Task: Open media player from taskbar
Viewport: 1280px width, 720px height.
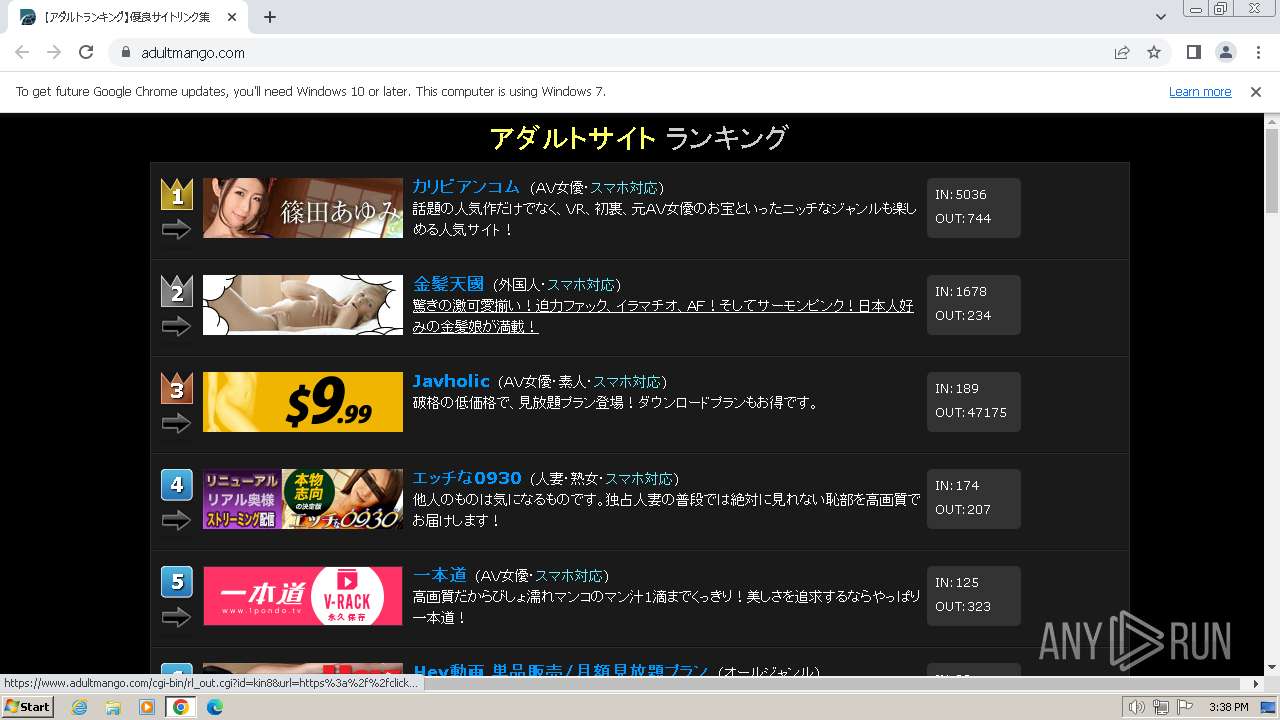Action: coord(147,707)
